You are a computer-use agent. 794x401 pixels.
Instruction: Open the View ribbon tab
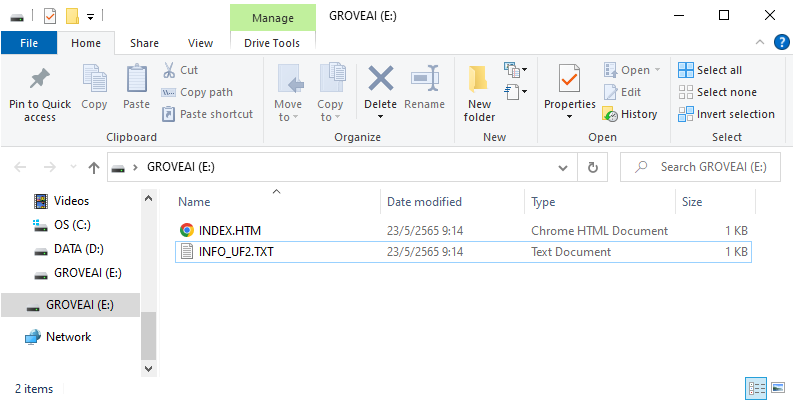(200, 43)
